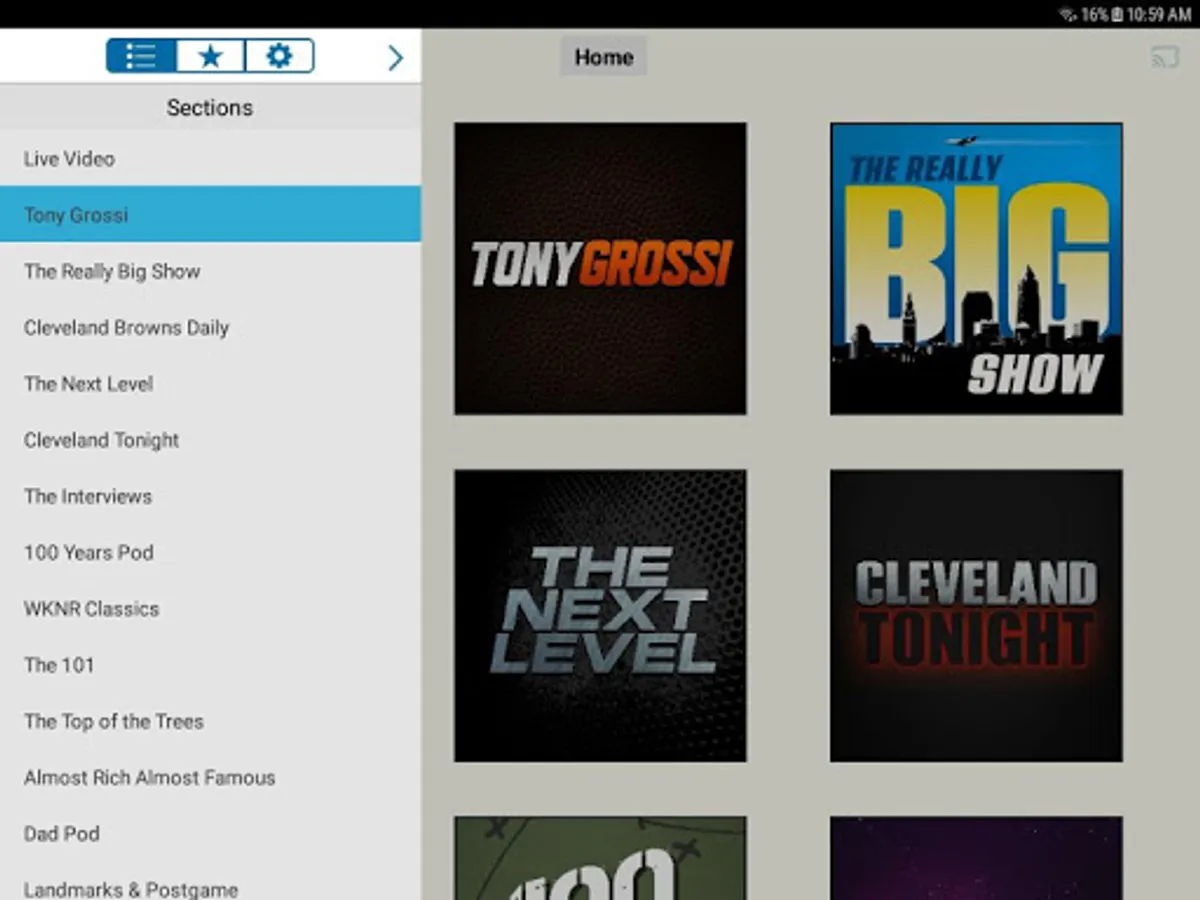Image resolution: width=1200 pixels, height=900 pixels.
Task: Check the battery status icon
Action: [1117, 15]
